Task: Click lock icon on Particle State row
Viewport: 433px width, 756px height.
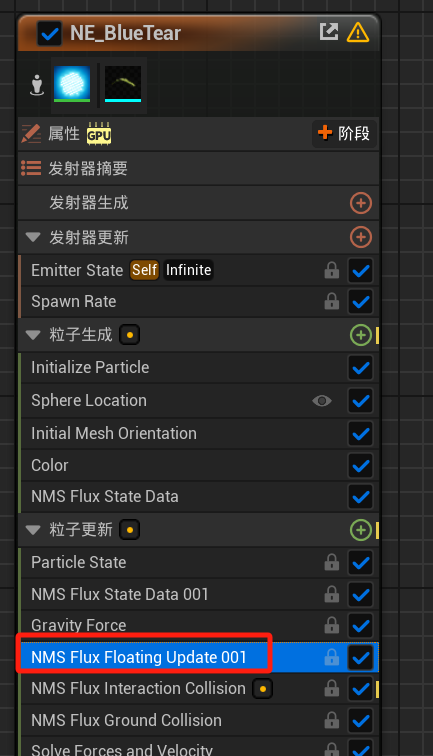Action: [x=332, y=562]
